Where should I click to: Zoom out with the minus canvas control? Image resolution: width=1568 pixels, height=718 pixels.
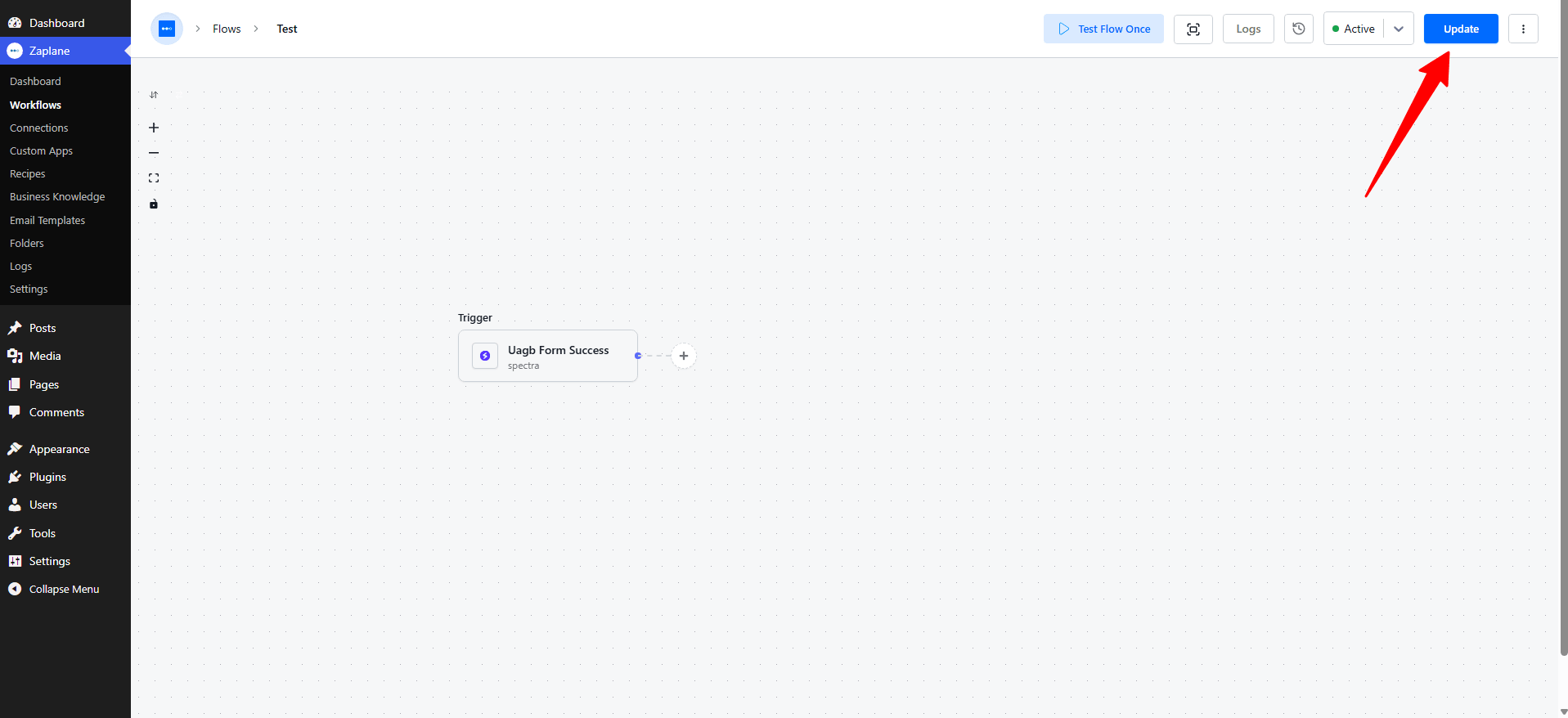154,153
